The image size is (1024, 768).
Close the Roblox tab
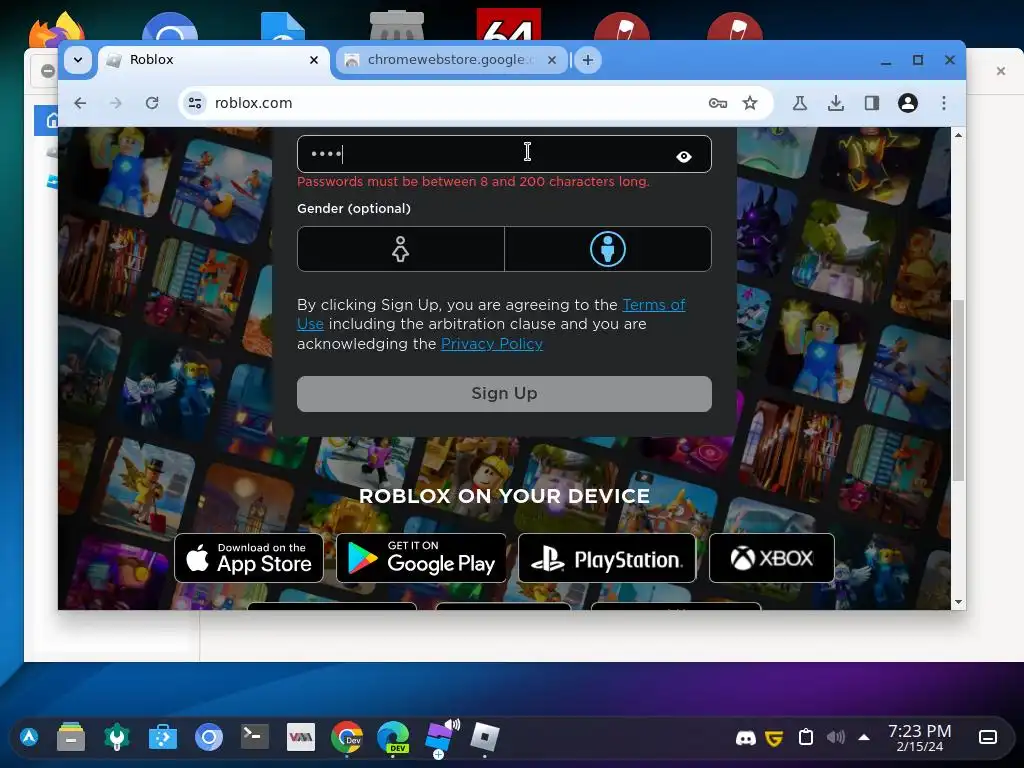pos(313,60)
